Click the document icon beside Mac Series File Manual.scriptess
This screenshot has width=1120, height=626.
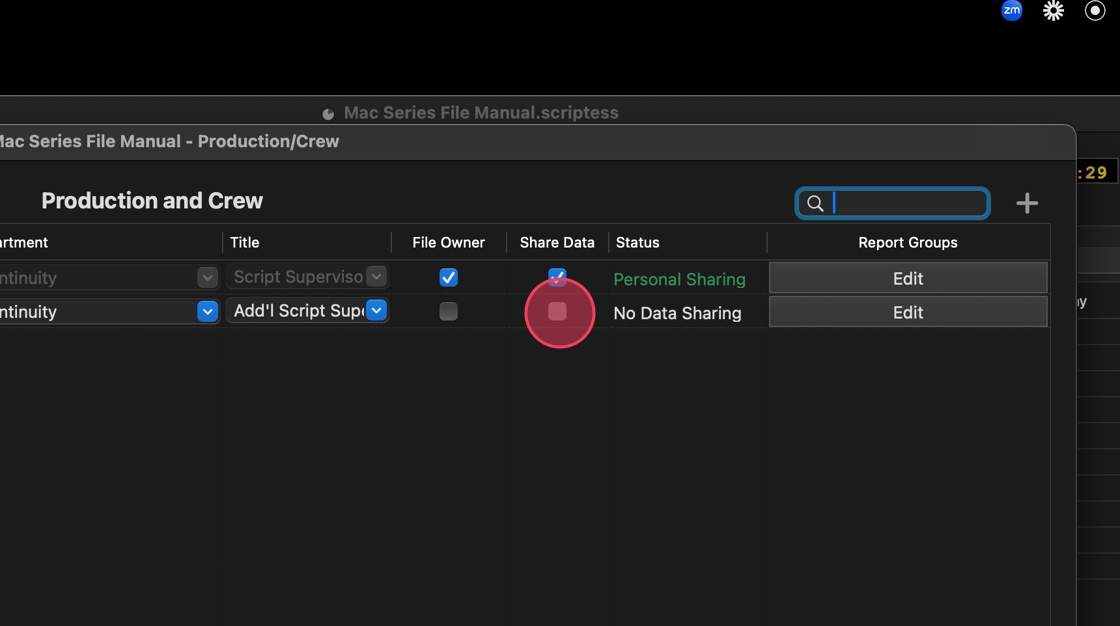[328, 114]
